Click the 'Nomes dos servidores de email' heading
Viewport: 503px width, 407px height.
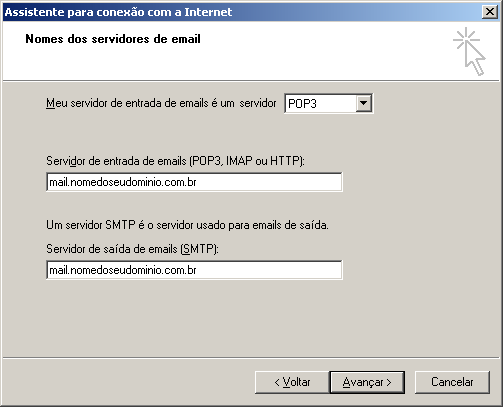point(113,39)
